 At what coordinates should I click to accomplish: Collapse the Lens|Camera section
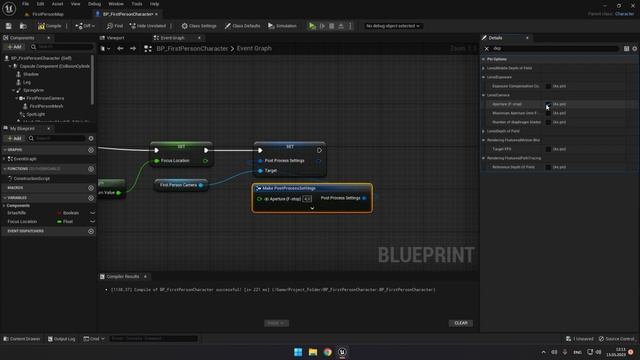(x=484, y=95)
